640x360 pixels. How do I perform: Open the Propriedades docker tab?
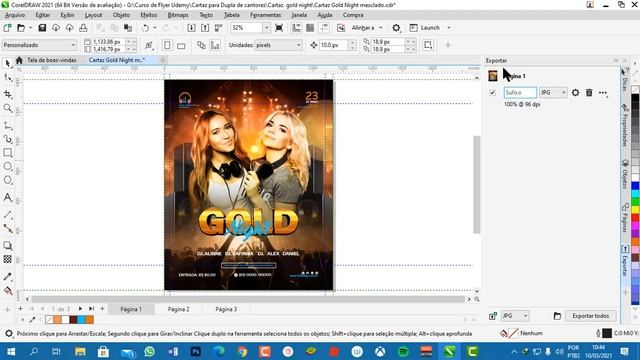coord(625,125)
